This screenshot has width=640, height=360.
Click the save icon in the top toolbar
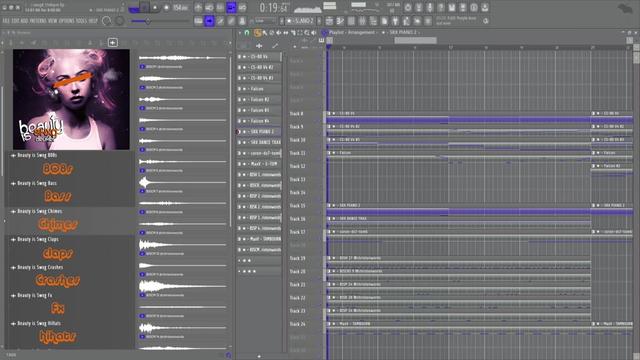[452, 7]
